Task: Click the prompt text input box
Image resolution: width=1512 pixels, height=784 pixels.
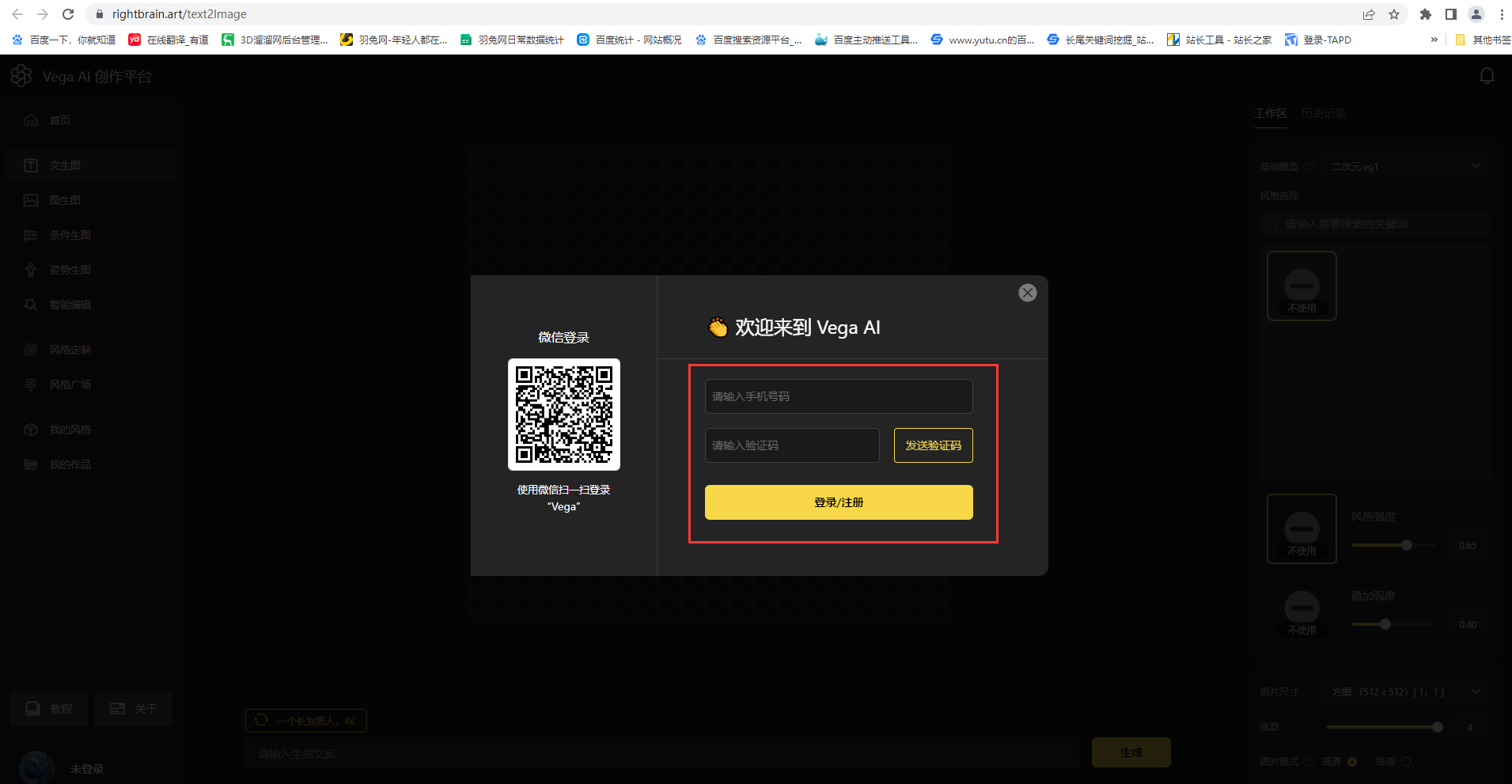Action: [x=662, y=754]
